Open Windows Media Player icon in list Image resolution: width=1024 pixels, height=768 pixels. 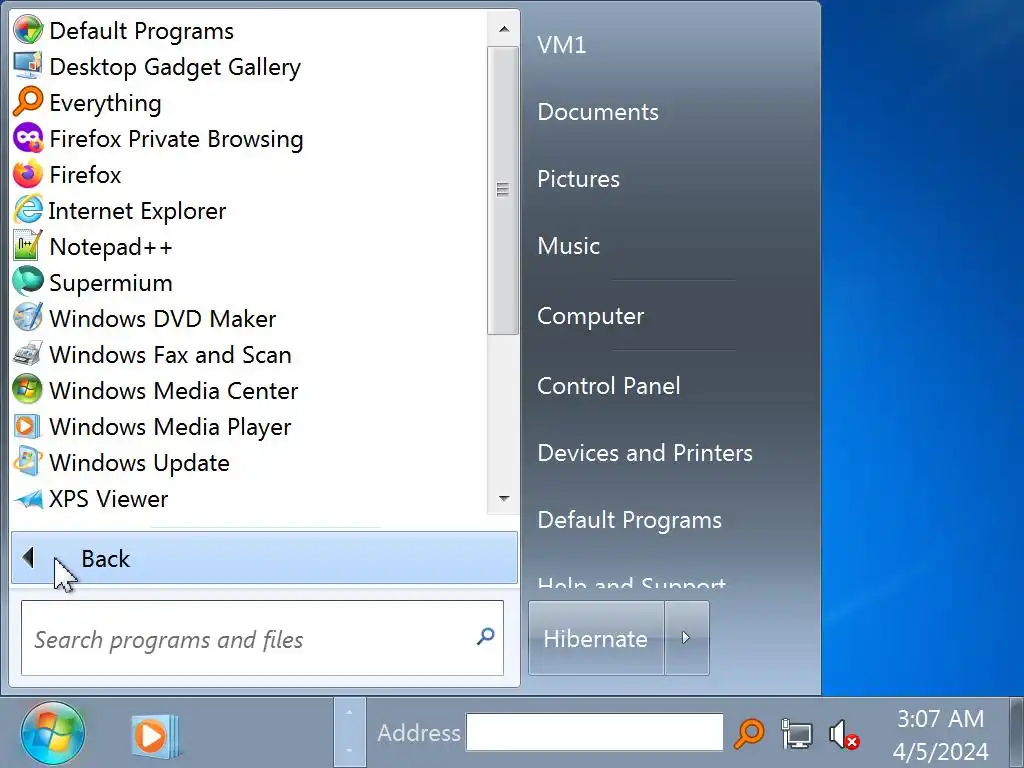28,426
